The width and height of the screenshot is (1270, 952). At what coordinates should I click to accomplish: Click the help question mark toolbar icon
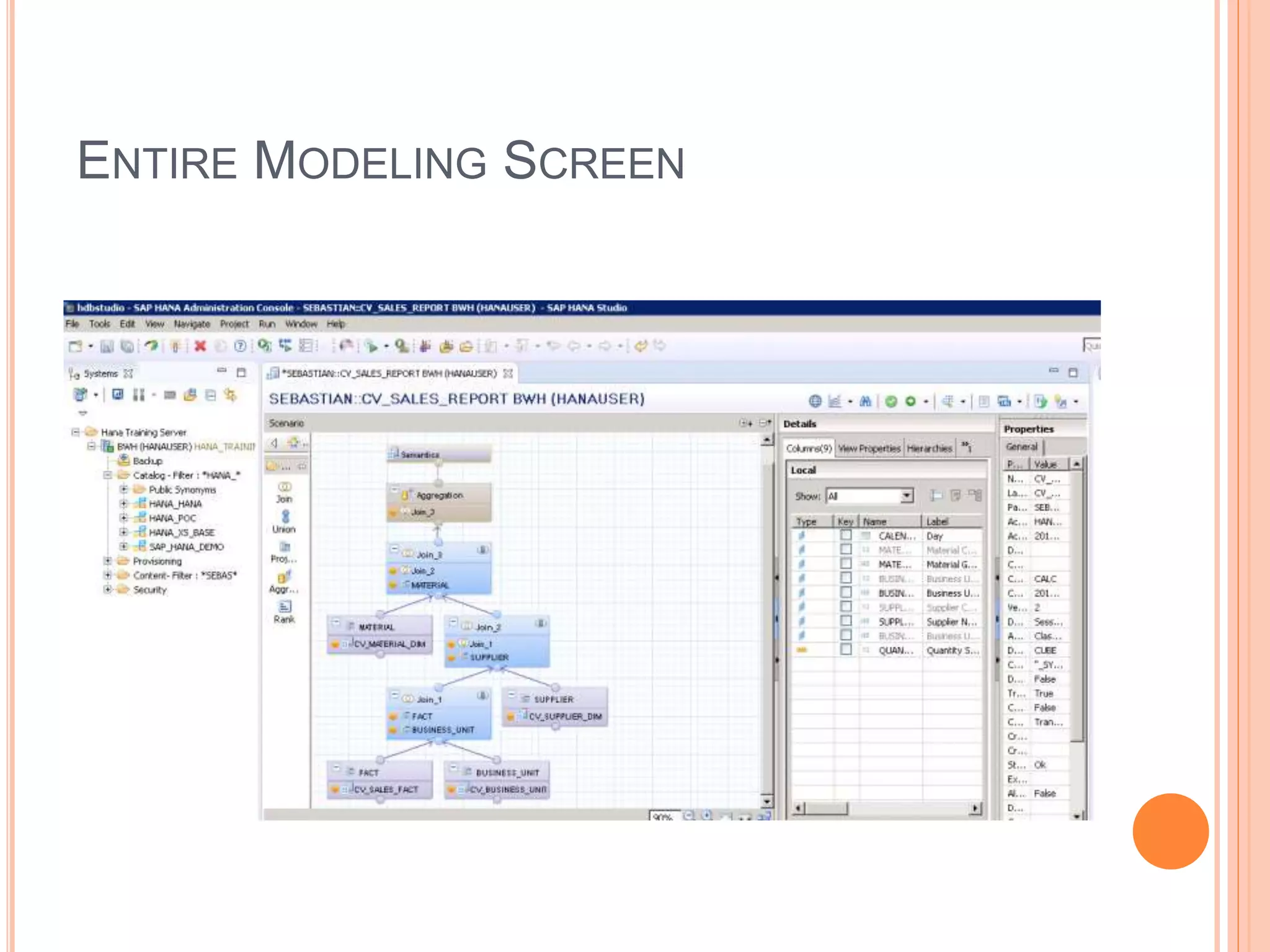pos(241,346)
